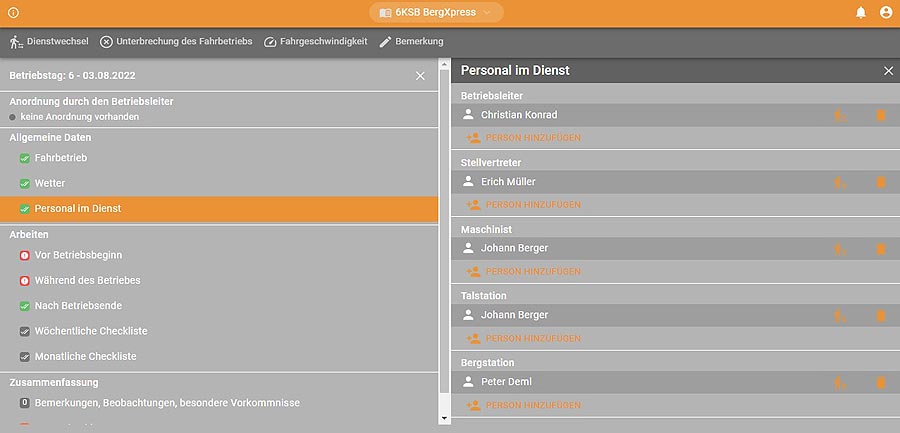Image resolution: width=900 pixels, height=433 pixels.
Task: Delete Christian Konrad with trash icon
Action: click(881, 116)
